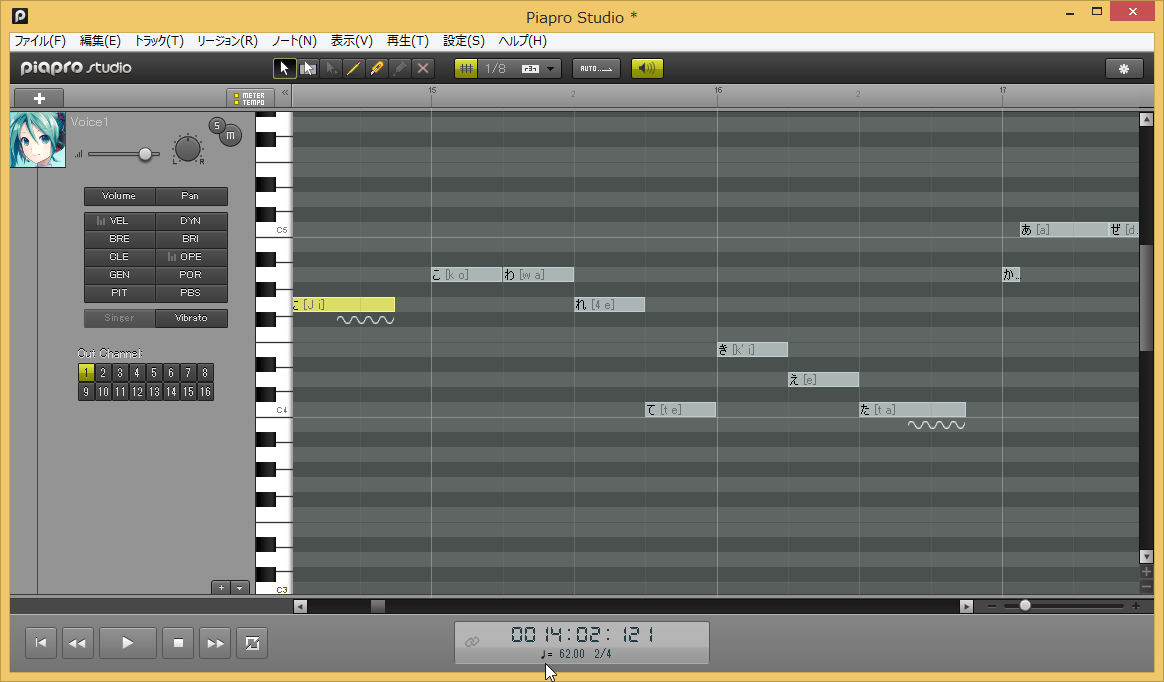The height and width of the screenshot is (682, 1164).
Task: Choose the POR parameter
Action: (x=190, y=275)
